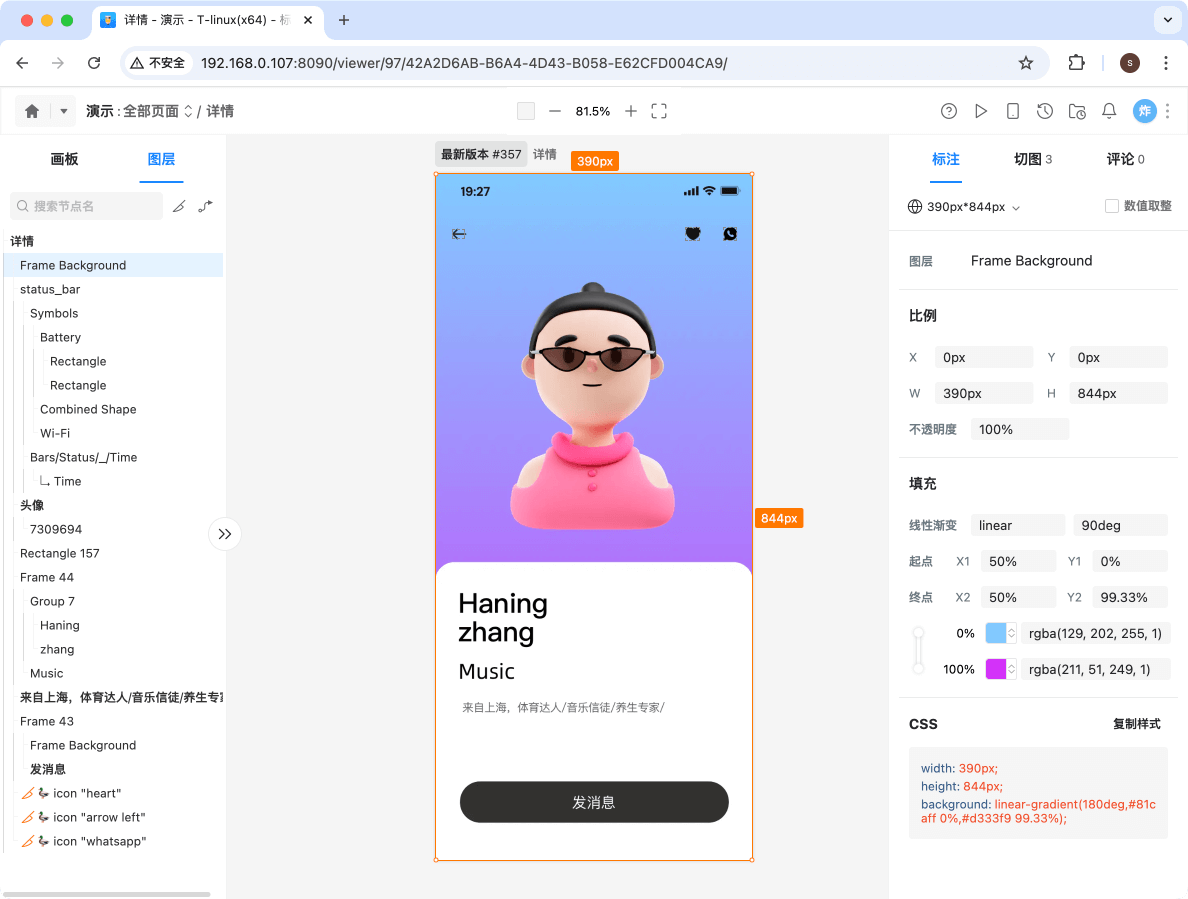This screenshot has height=899, width=1188.
Task: Click the zoom in plus button
Action: click(x=630, y=111)
